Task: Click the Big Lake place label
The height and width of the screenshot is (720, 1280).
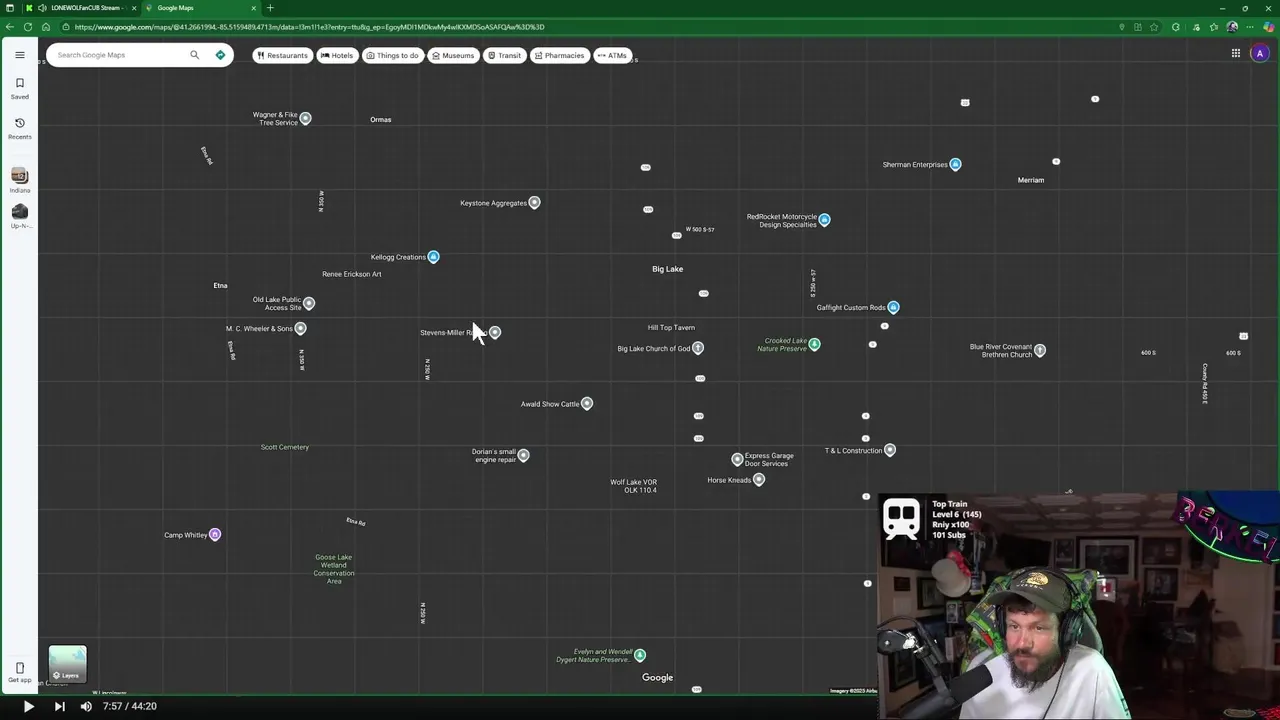Action: (x=668, y=269)
